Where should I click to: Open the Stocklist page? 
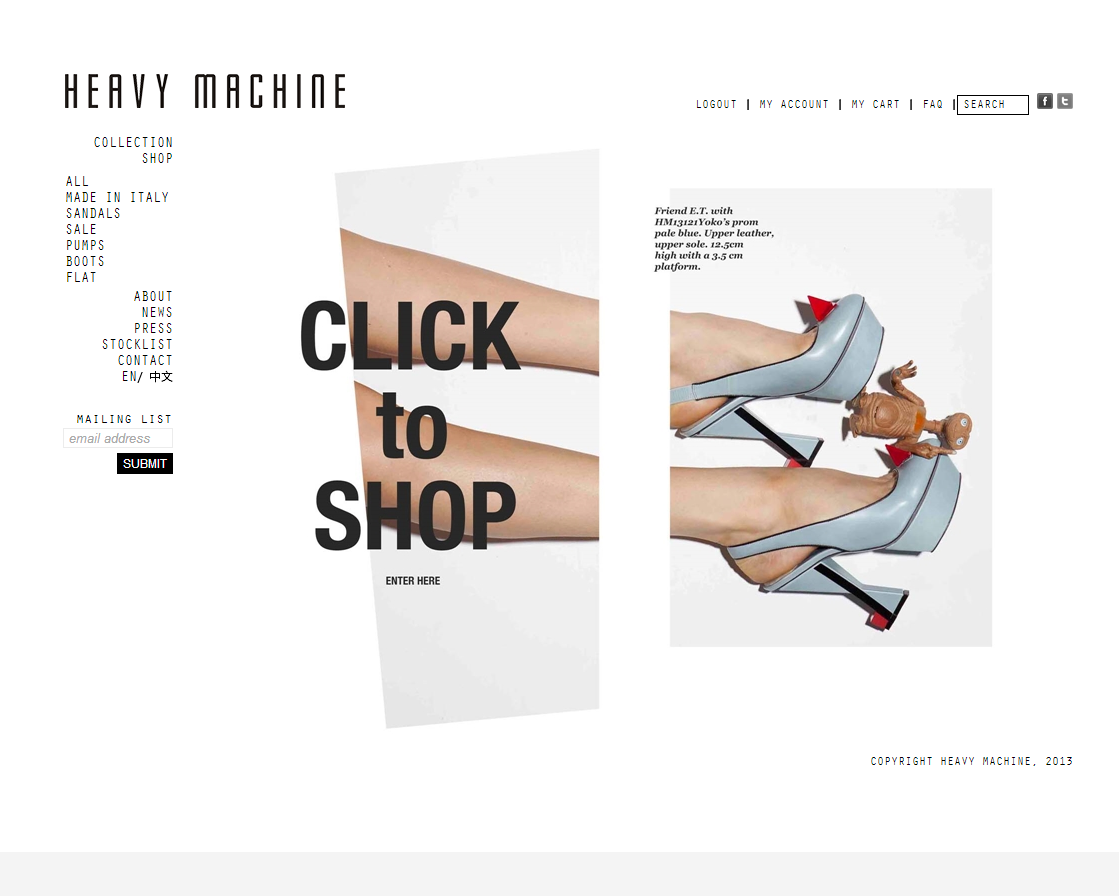[x=137, y=345]
